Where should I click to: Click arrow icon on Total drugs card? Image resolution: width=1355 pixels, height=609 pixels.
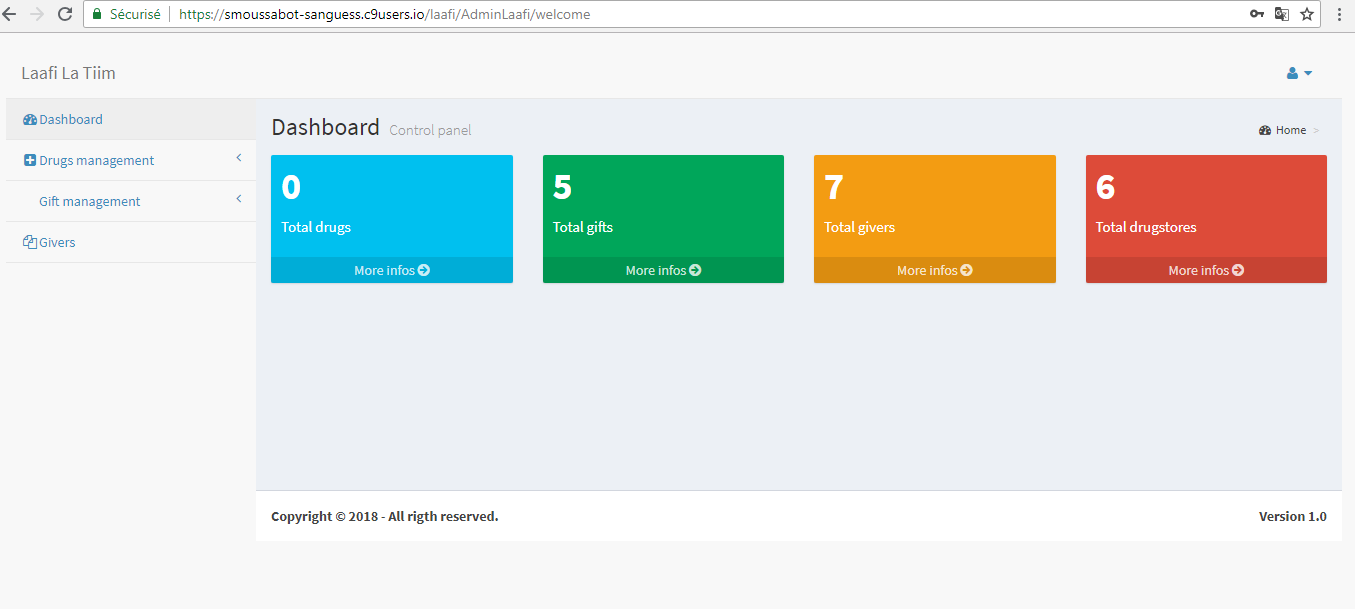[424, 270]
